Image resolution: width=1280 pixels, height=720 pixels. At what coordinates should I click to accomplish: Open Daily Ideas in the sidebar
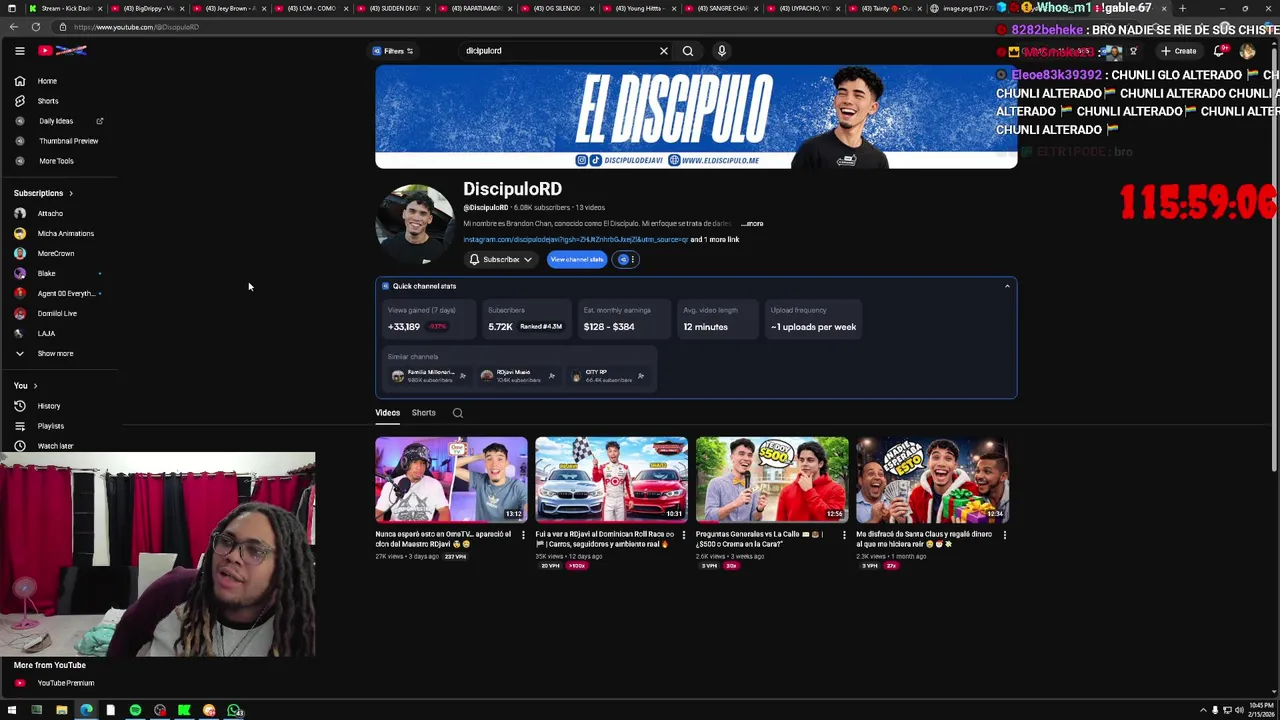[x=57, y=121]
